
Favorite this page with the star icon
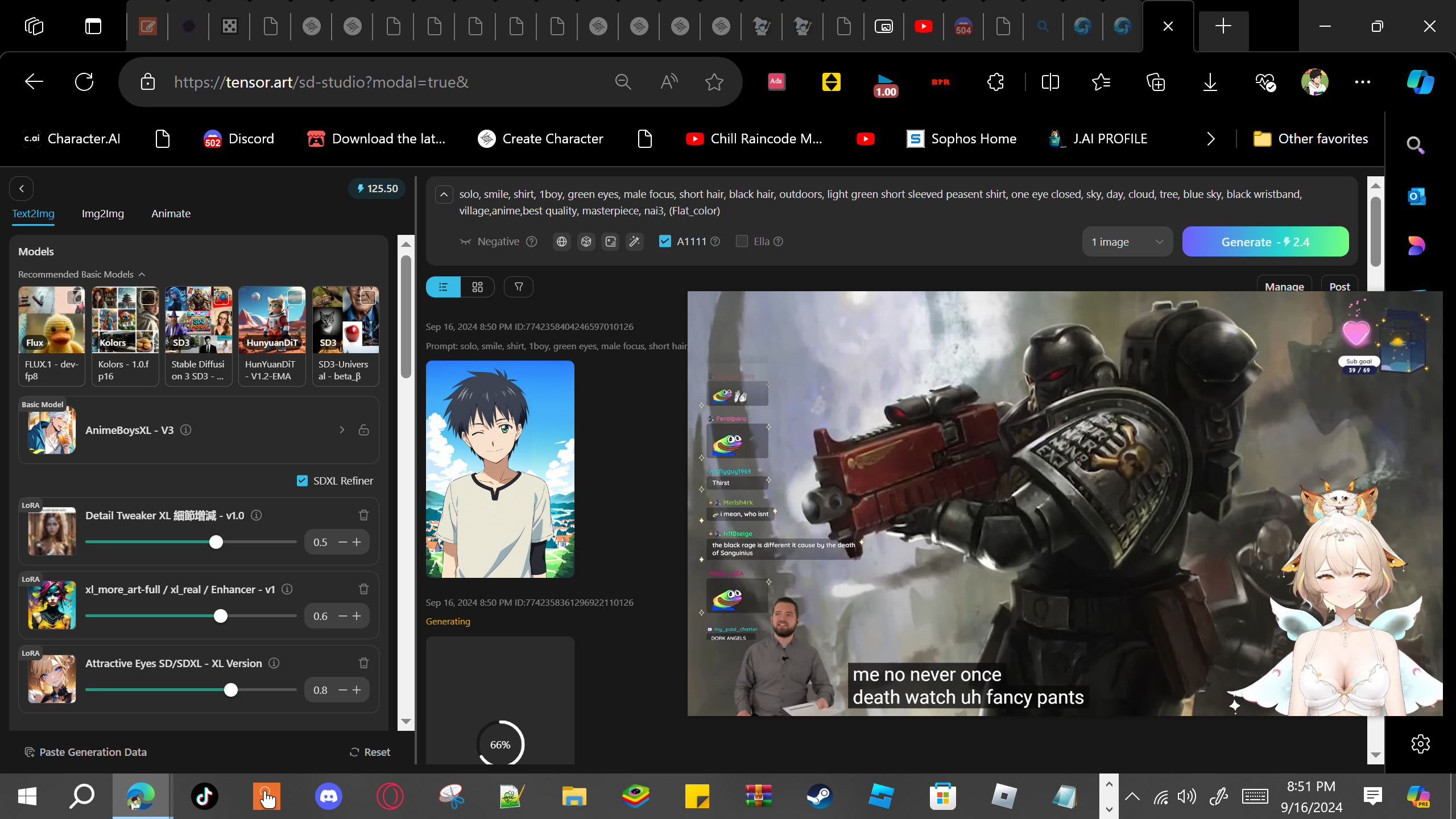pyautogui.click(x=714, y=82)
